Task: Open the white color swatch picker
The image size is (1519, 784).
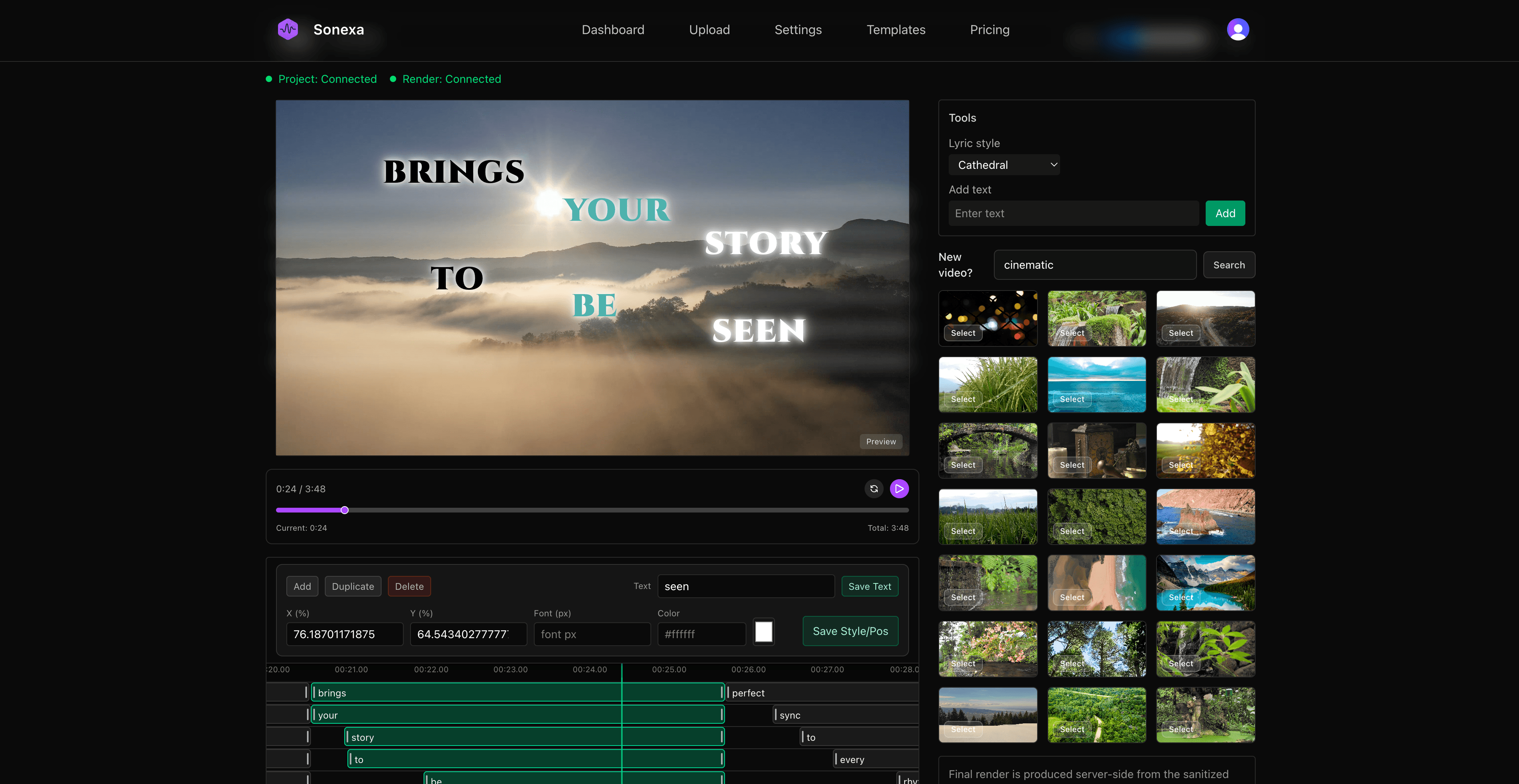Action: [x=763, y=631]
